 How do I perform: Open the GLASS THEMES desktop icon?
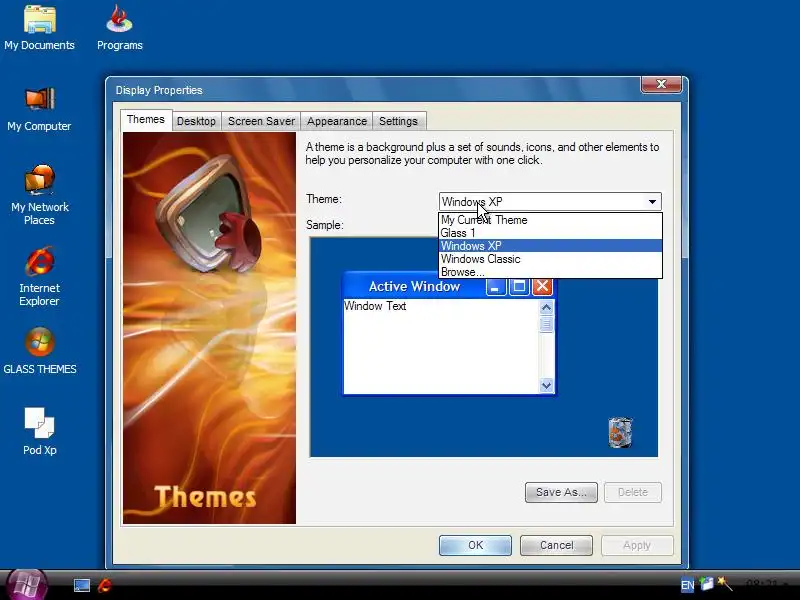39,351
